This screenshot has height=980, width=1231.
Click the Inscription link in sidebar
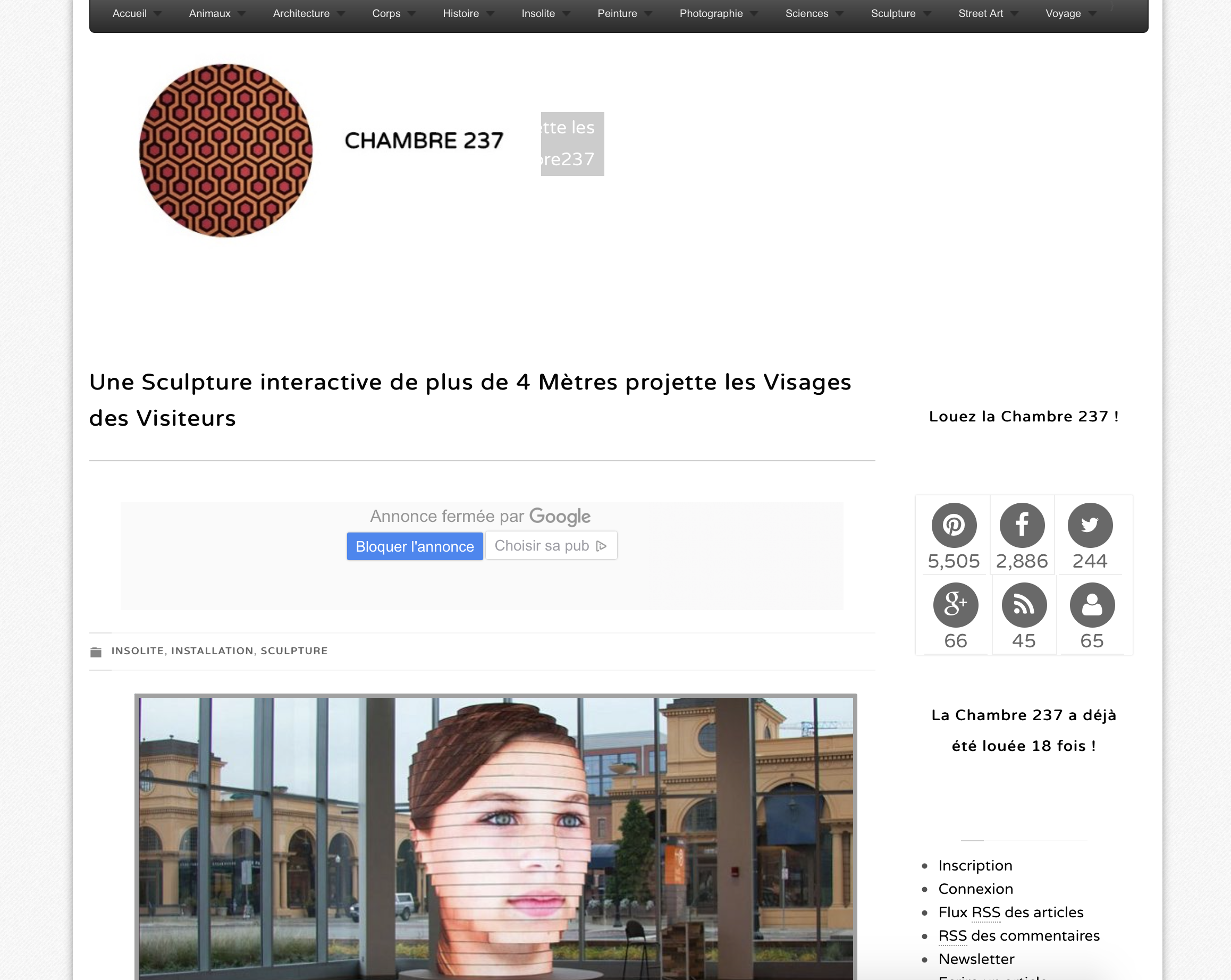point(975,865)
